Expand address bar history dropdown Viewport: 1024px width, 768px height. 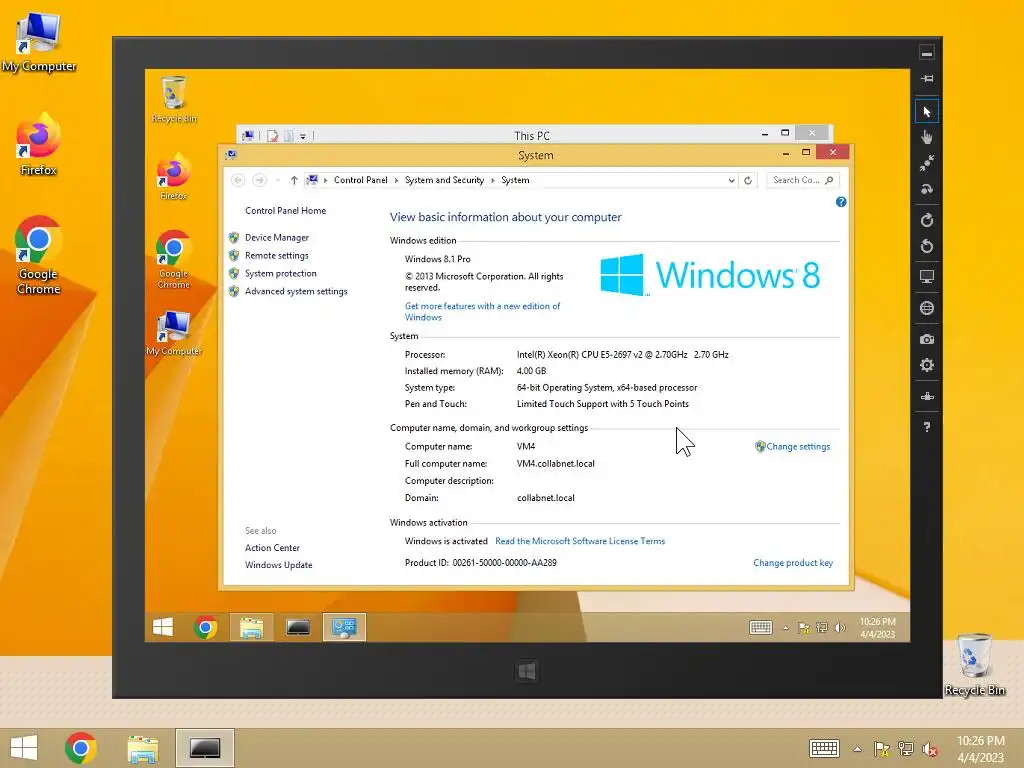731,180
